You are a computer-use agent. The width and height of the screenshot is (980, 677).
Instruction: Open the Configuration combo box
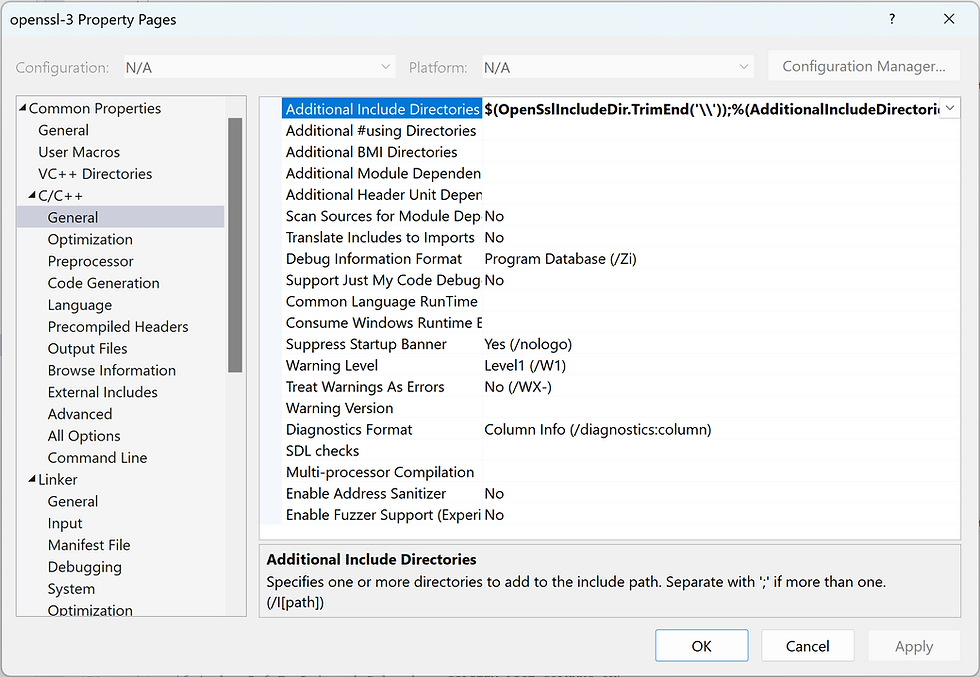(259, 68)
